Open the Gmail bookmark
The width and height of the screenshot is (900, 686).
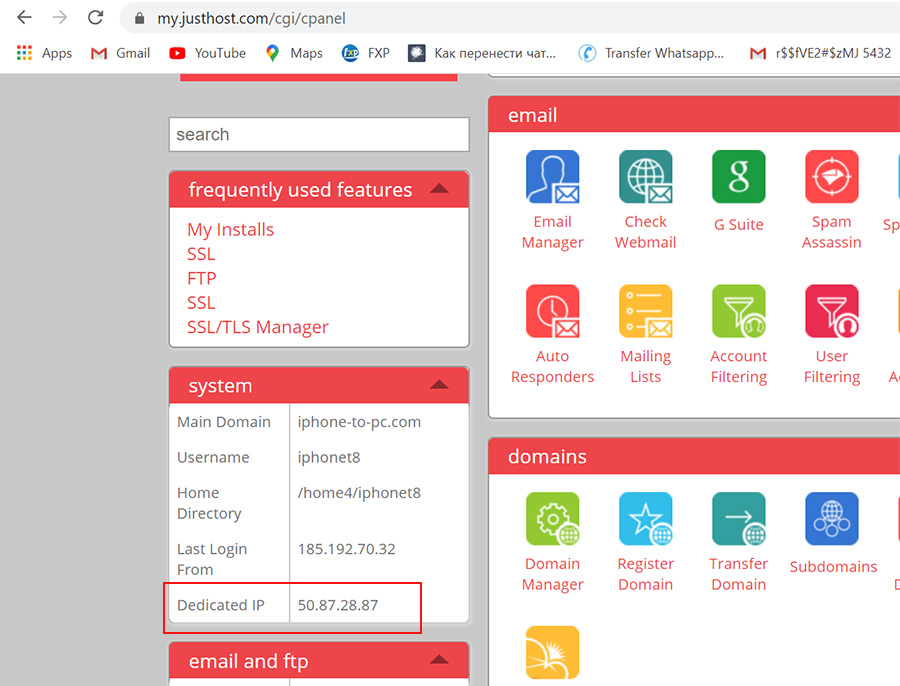tap(120, 53)
